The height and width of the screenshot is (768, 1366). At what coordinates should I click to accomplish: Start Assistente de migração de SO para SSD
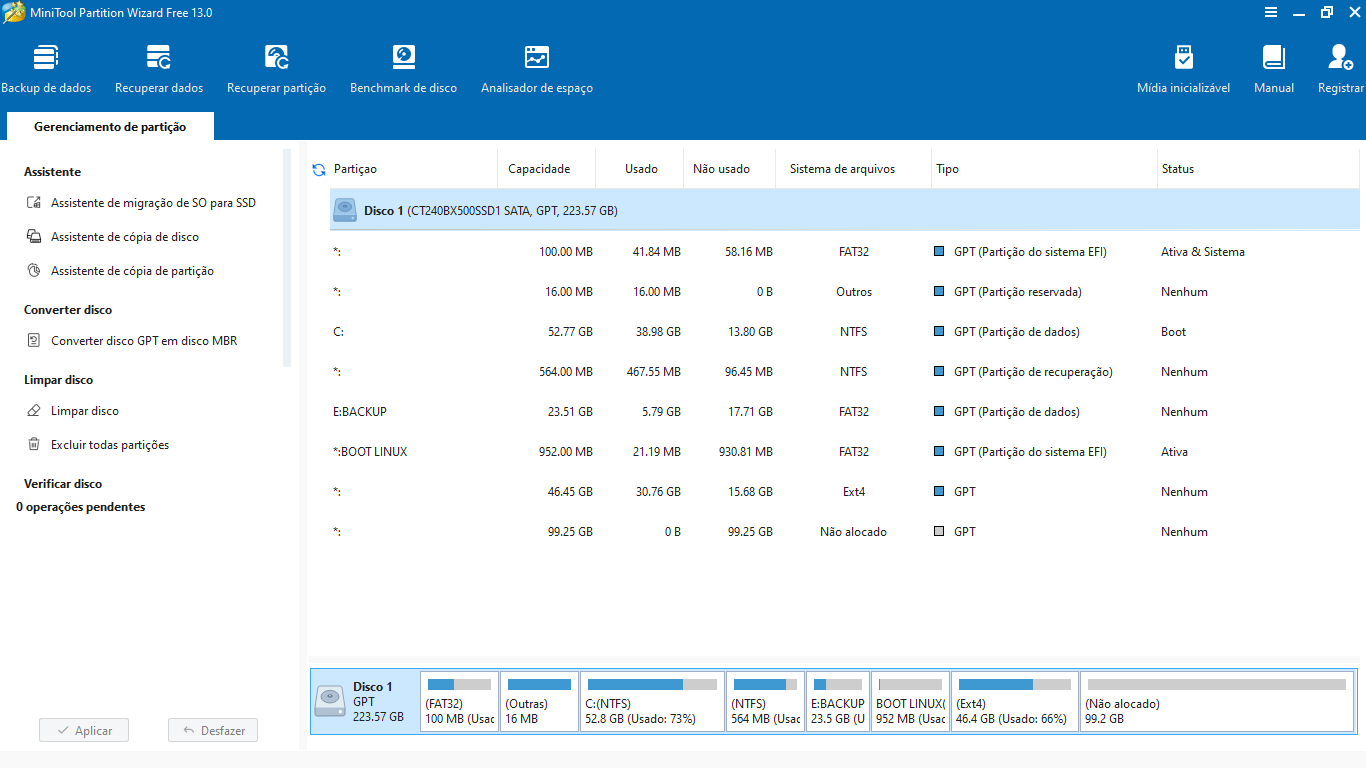click(x=153, y=203)
